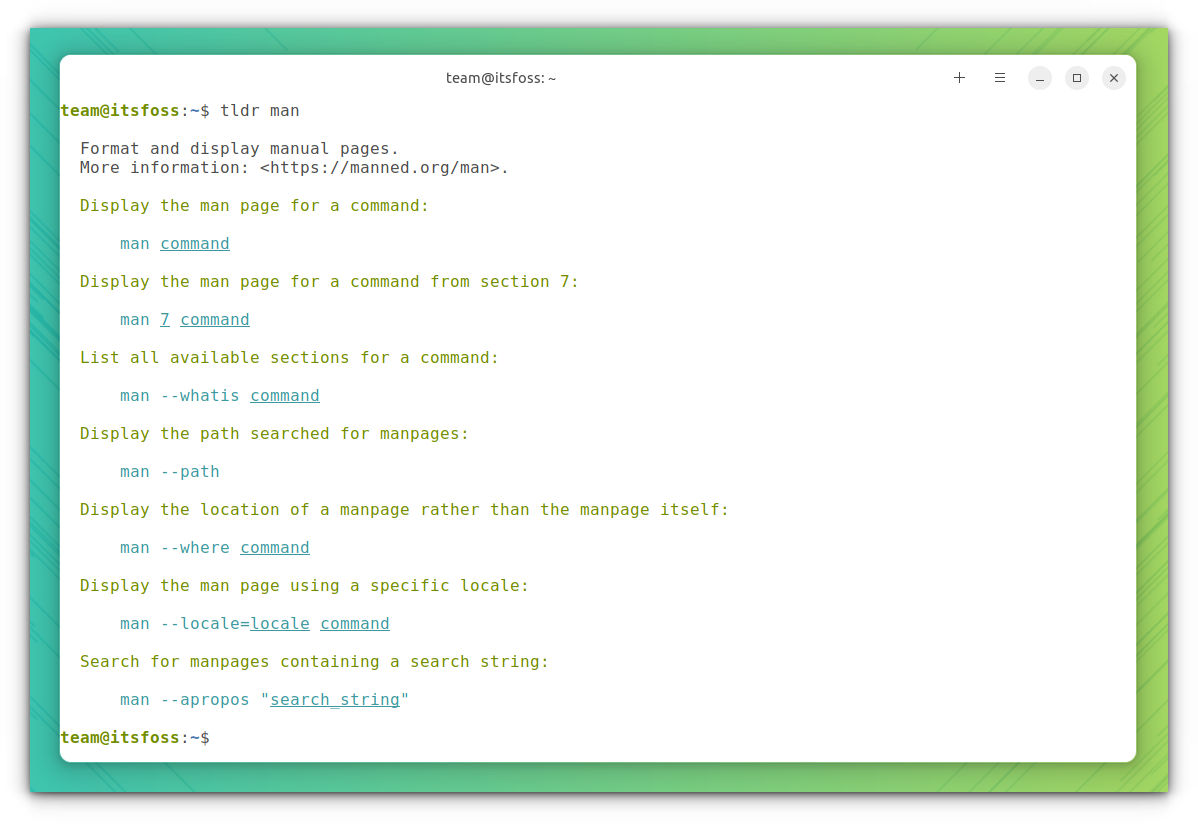Open a new terminal tab
1198x824 pixels.
tap(959, 77)
